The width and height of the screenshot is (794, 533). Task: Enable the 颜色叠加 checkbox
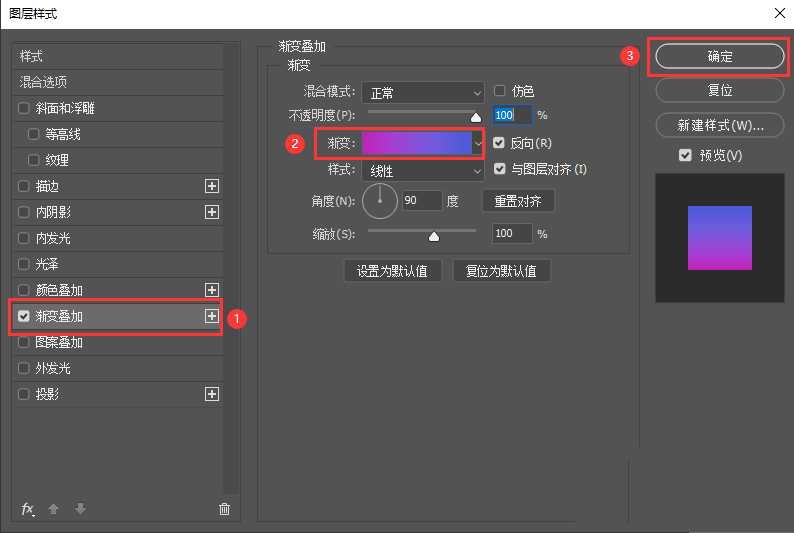click(23, 290)
